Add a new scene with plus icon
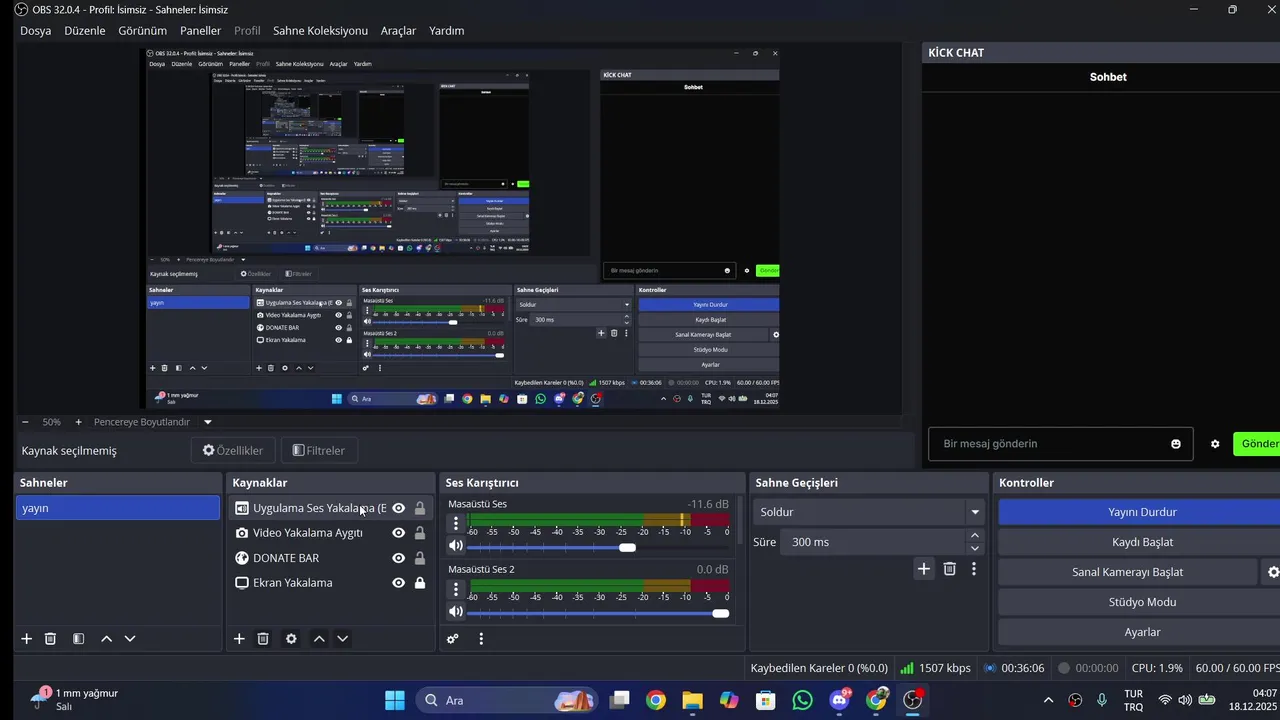Screen dimensions: 1280x720 pyautogui.click(x=27, y=639)
